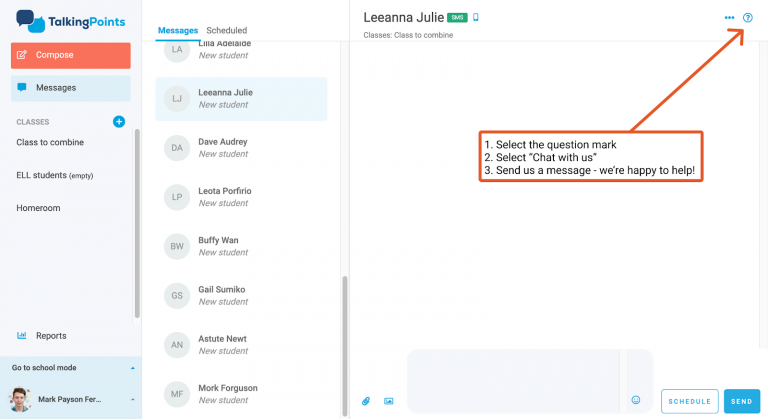Image resolution: width=768 pixels, height=419 pixels.
Task: Insert an image with picture icon
Action: pos(388,401)
